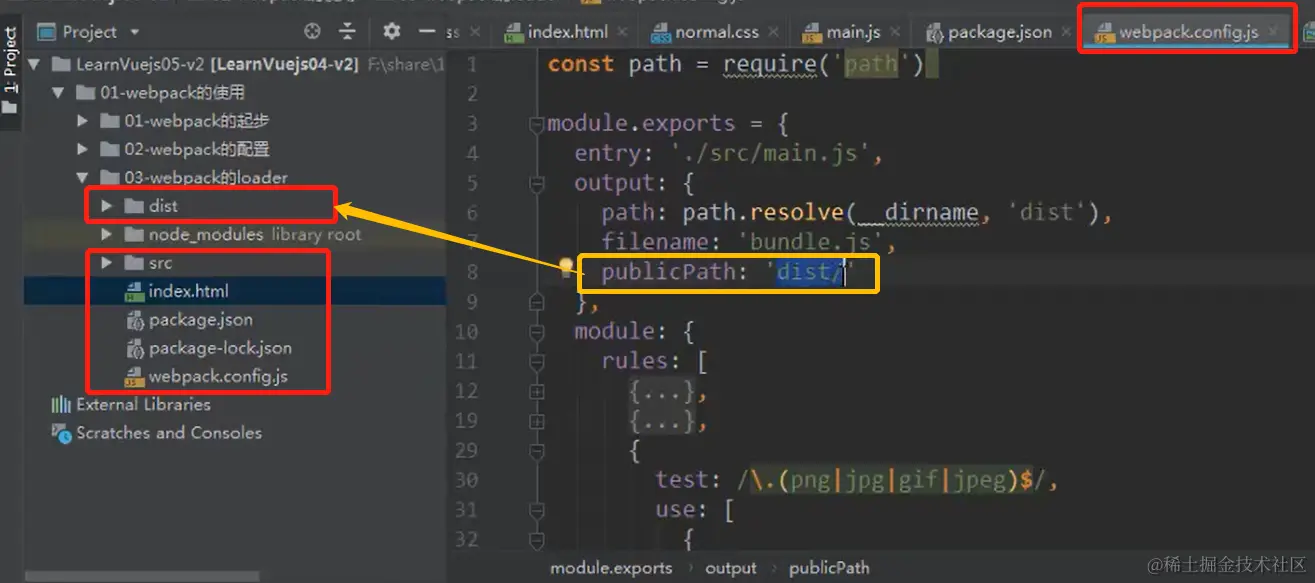Click output in the breadcrumb bar
This screenshot has width=1315, height=583.
click(x=731, y=568)
